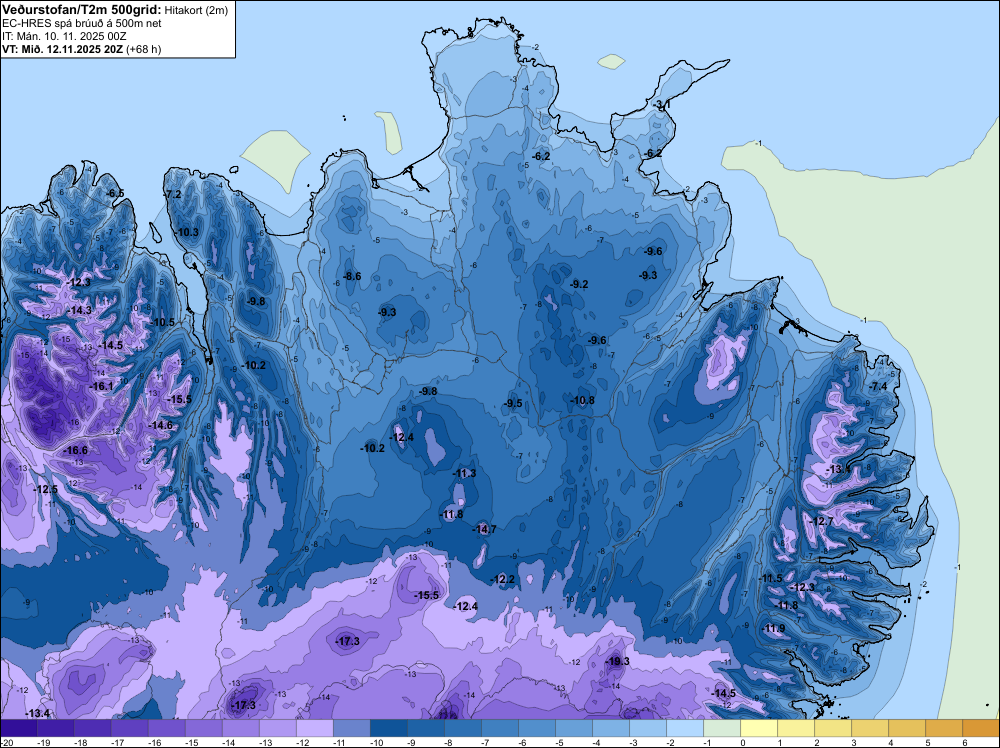
Task: Click the coastal reading "-3.1"
Action: point(663,104)
